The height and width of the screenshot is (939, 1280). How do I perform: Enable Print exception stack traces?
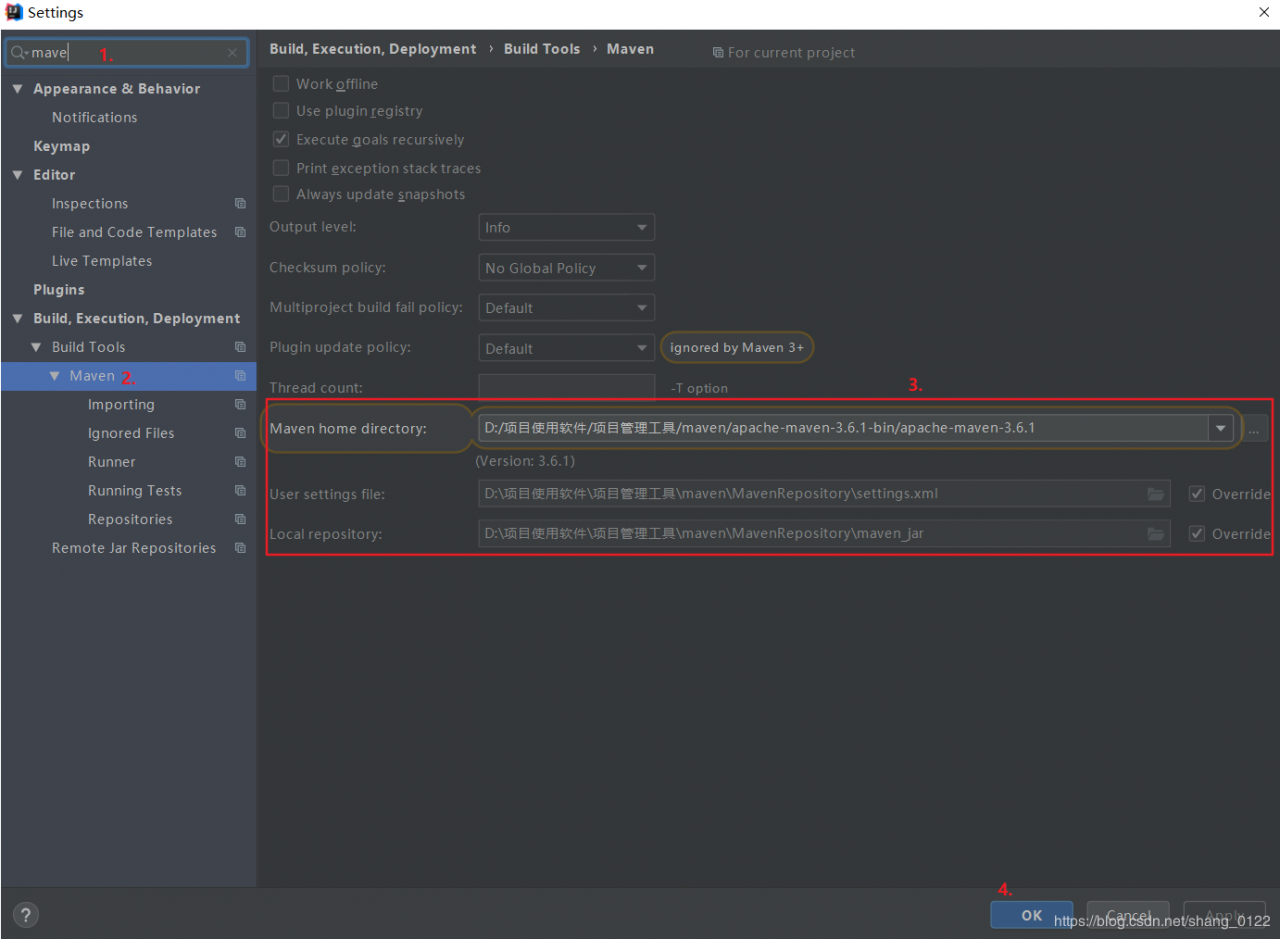281,168
